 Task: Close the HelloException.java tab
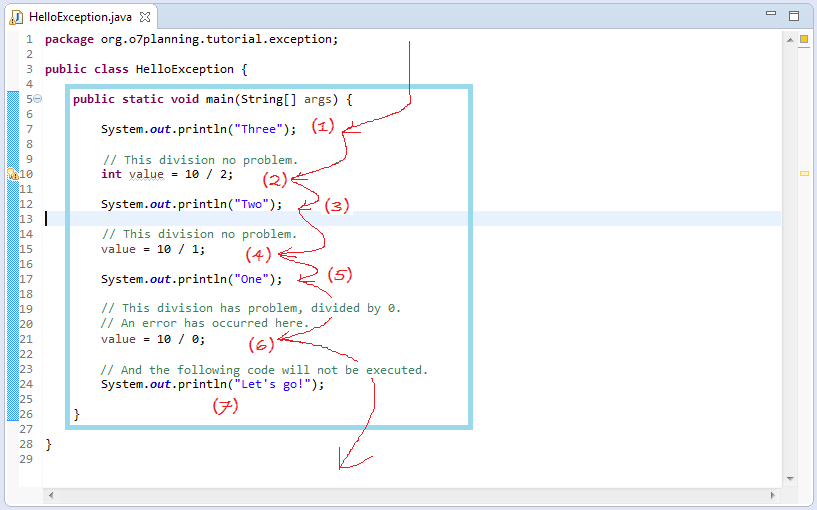pos(145,17)
